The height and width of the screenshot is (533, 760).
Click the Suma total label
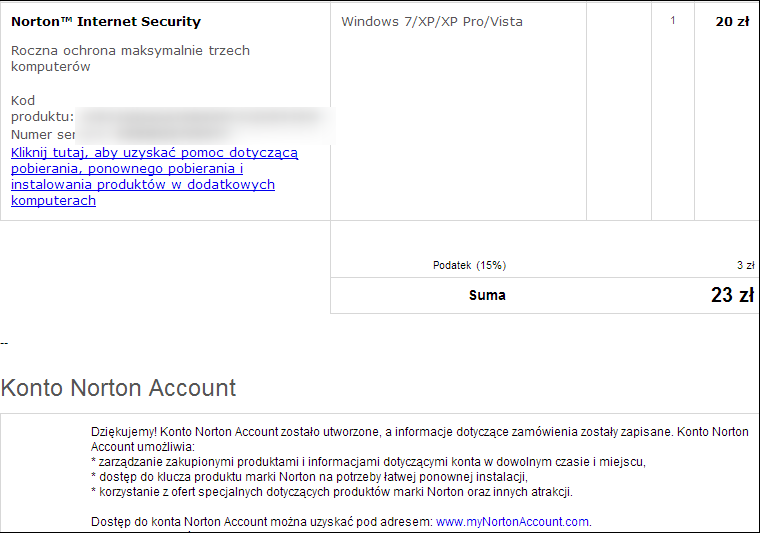(x=487, y=295)
